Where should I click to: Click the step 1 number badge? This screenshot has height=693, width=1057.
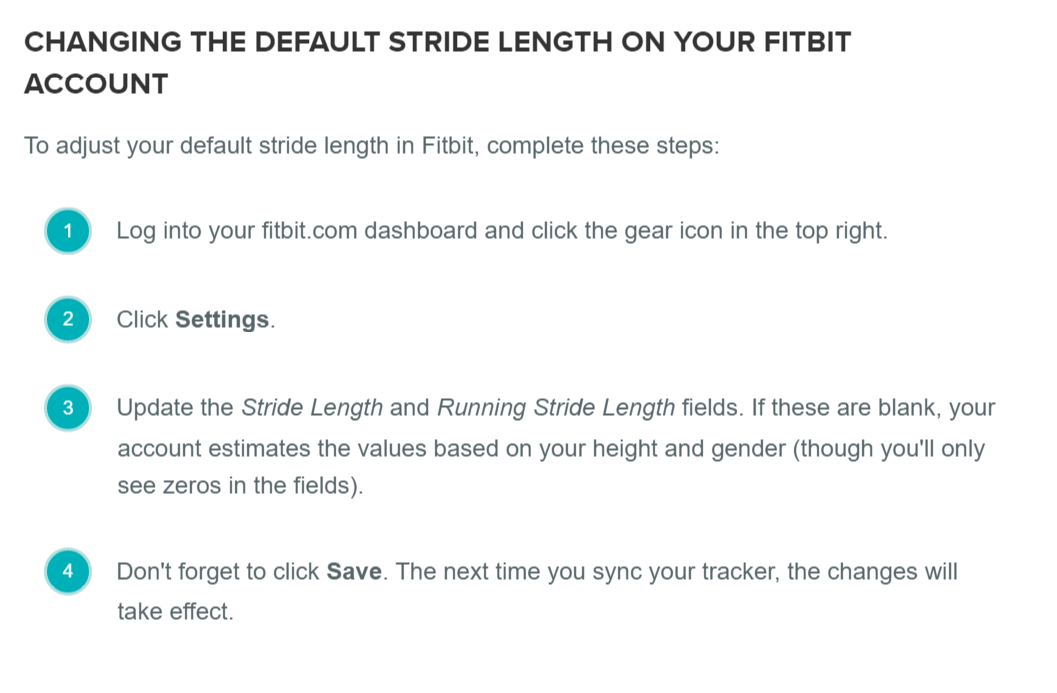[68, 232]
